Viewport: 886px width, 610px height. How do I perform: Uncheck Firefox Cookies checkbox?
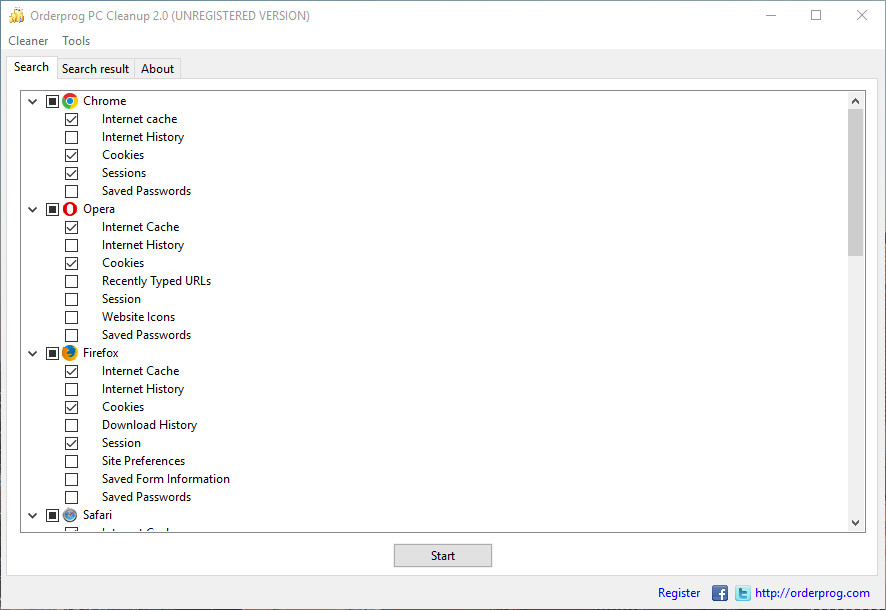(71, 407)
